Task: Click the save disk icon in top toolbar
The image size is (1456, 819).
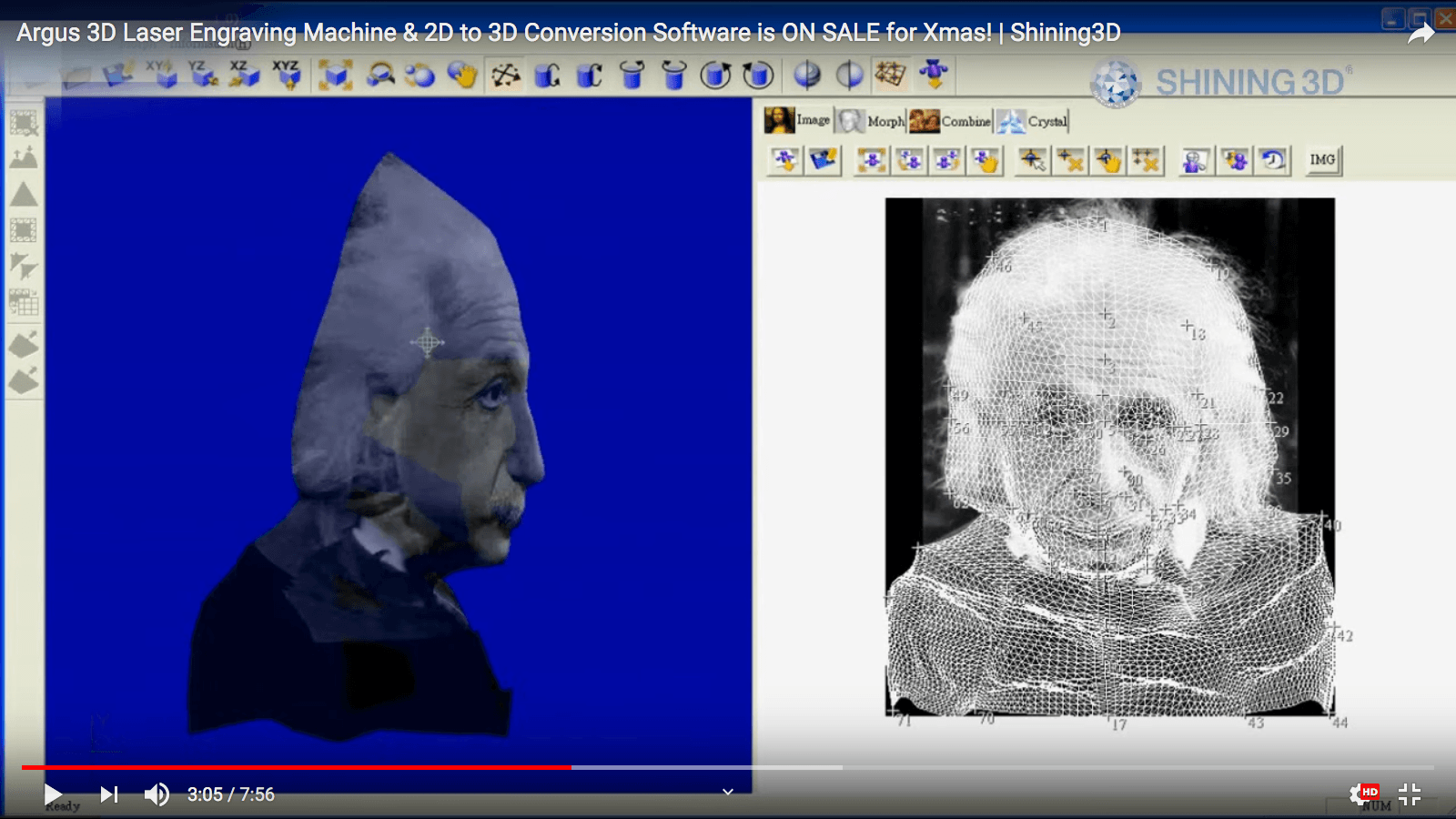Action: [118, 75]
